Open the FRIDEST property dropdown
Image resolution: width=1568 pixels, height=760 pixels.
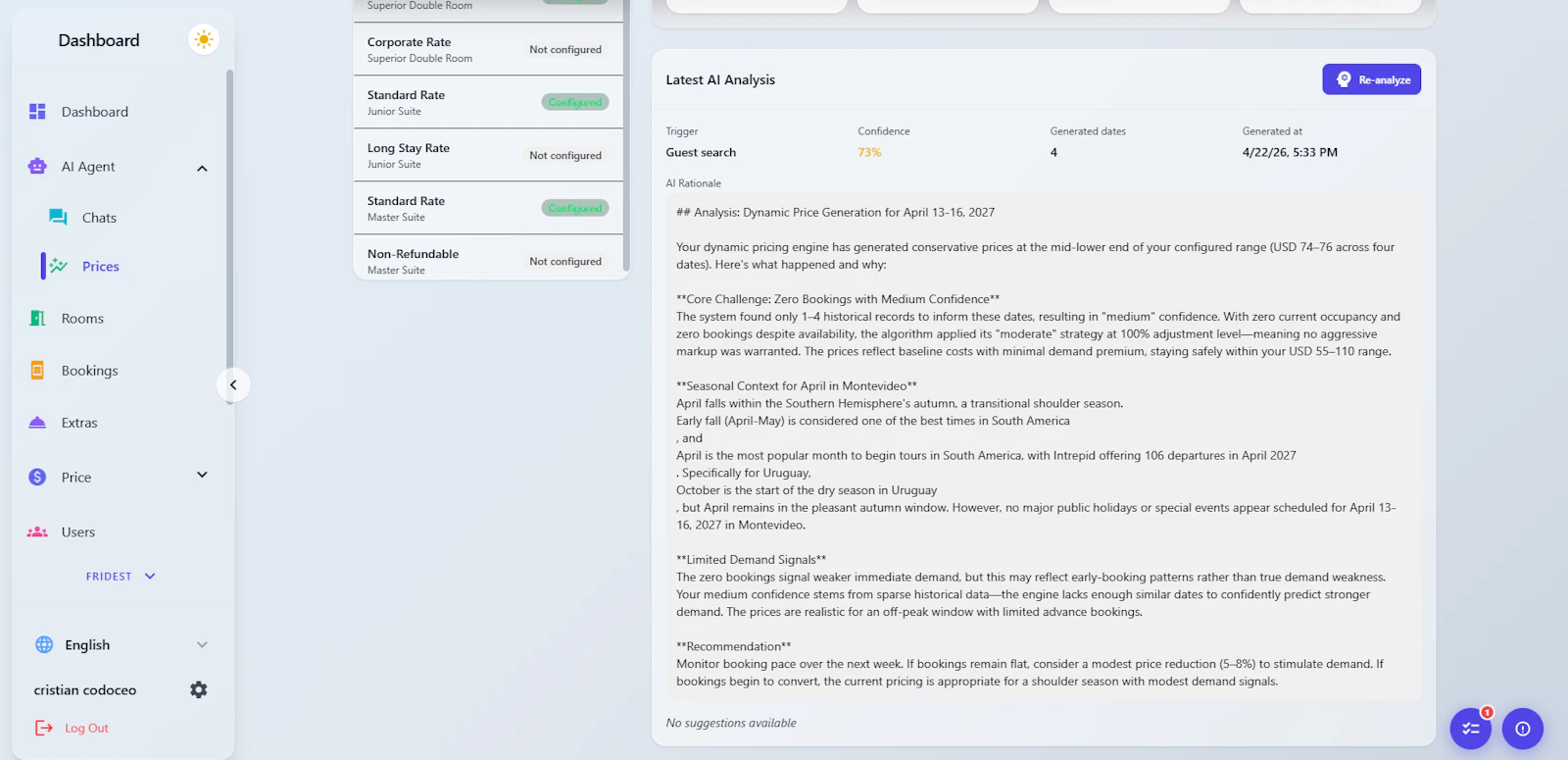122,577
